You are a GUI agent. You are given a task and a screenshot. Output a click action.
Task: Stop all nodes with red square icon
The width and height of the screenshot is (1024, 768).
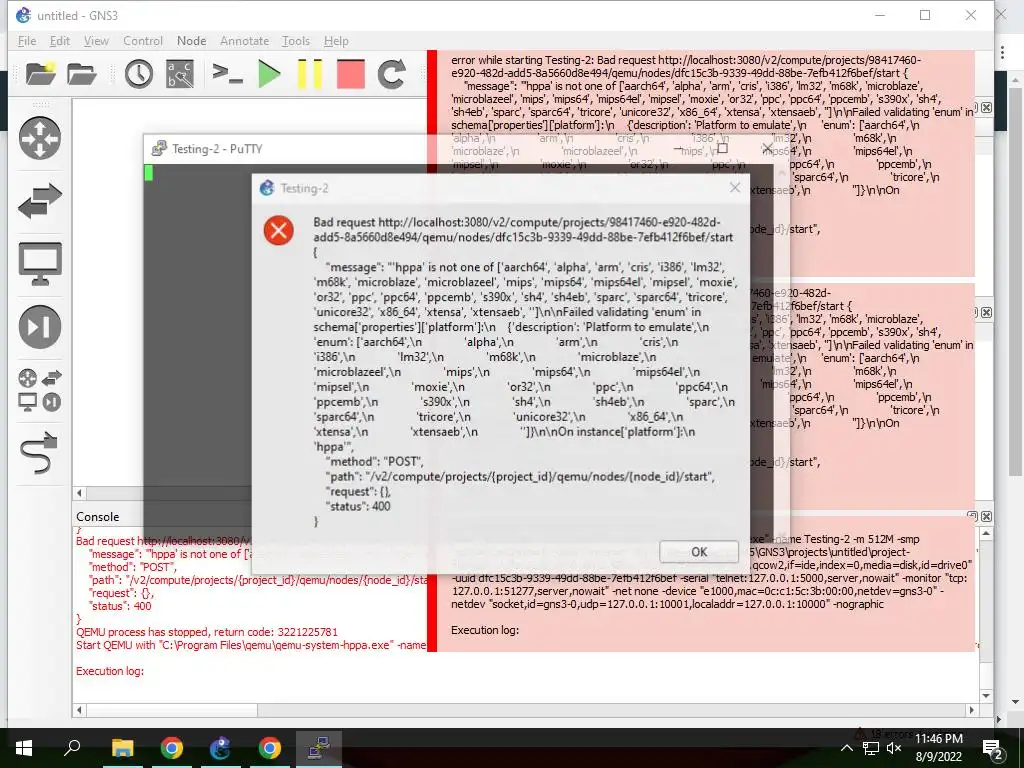click(x=351, y=73)
